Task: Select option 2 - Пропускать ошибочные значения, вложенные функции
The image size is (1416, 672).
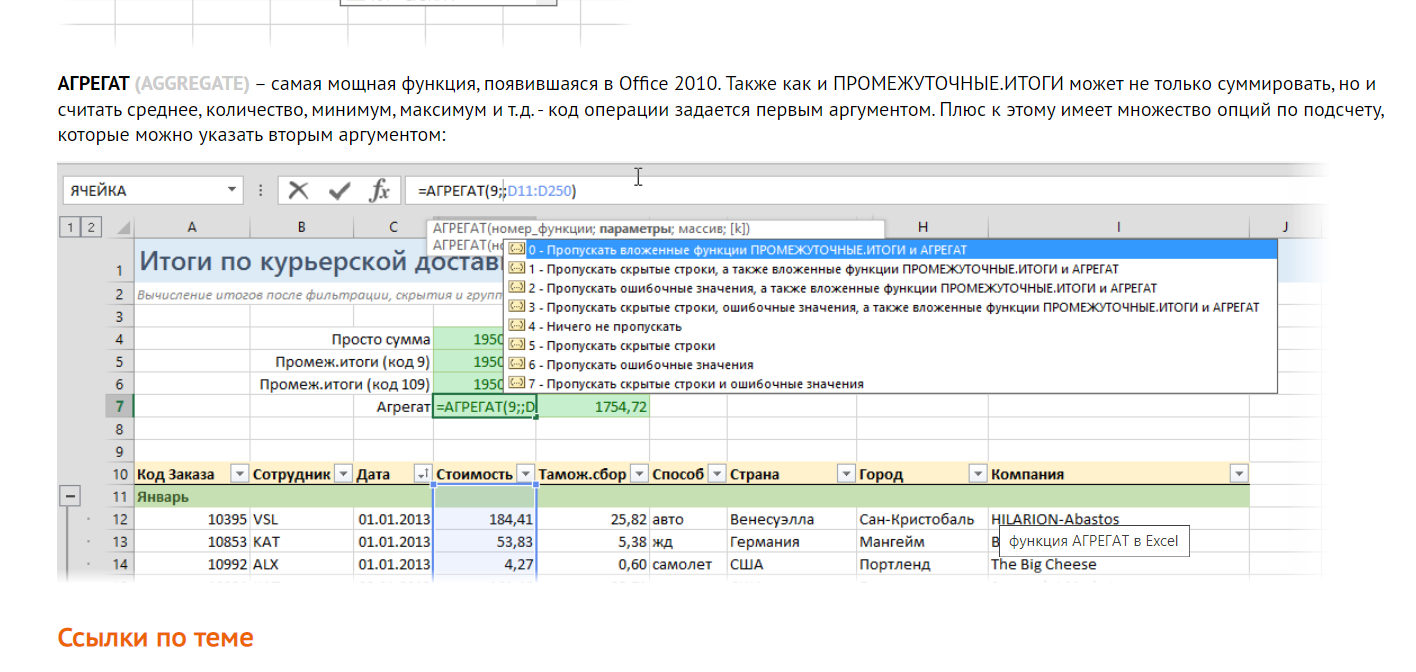Action: pos(890,288)
